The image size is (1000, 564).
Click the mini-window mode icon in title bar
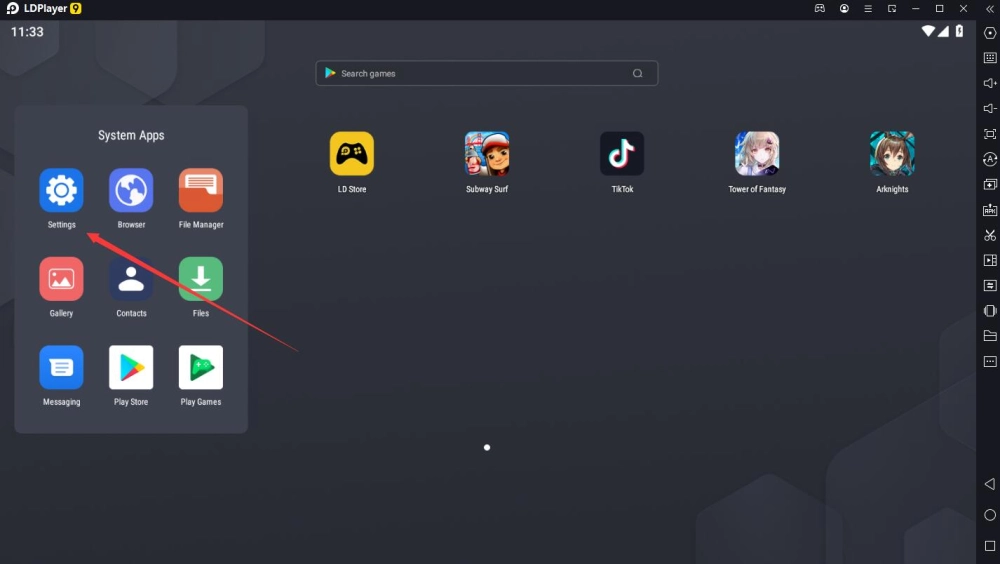[x=892, y=8]
